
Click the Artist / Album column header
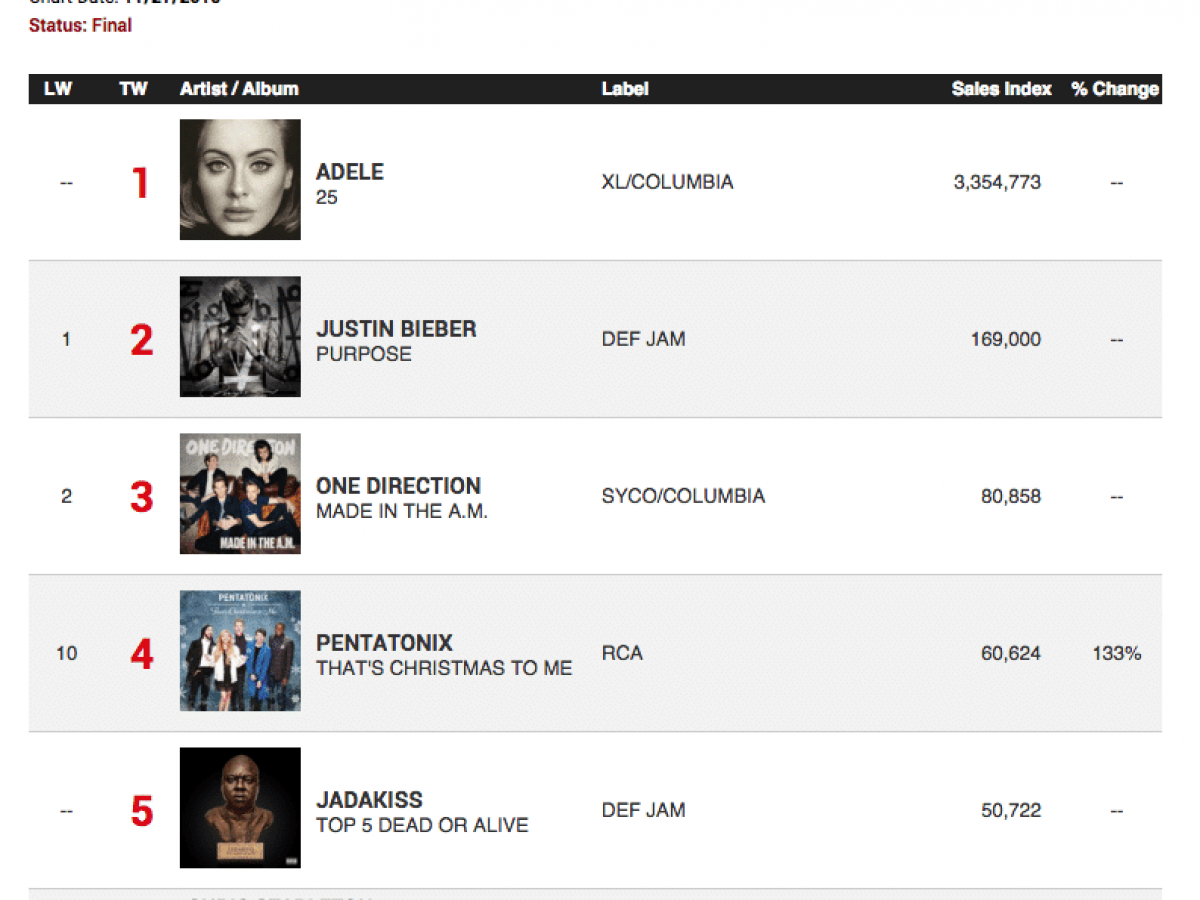[x=239, y=89]
